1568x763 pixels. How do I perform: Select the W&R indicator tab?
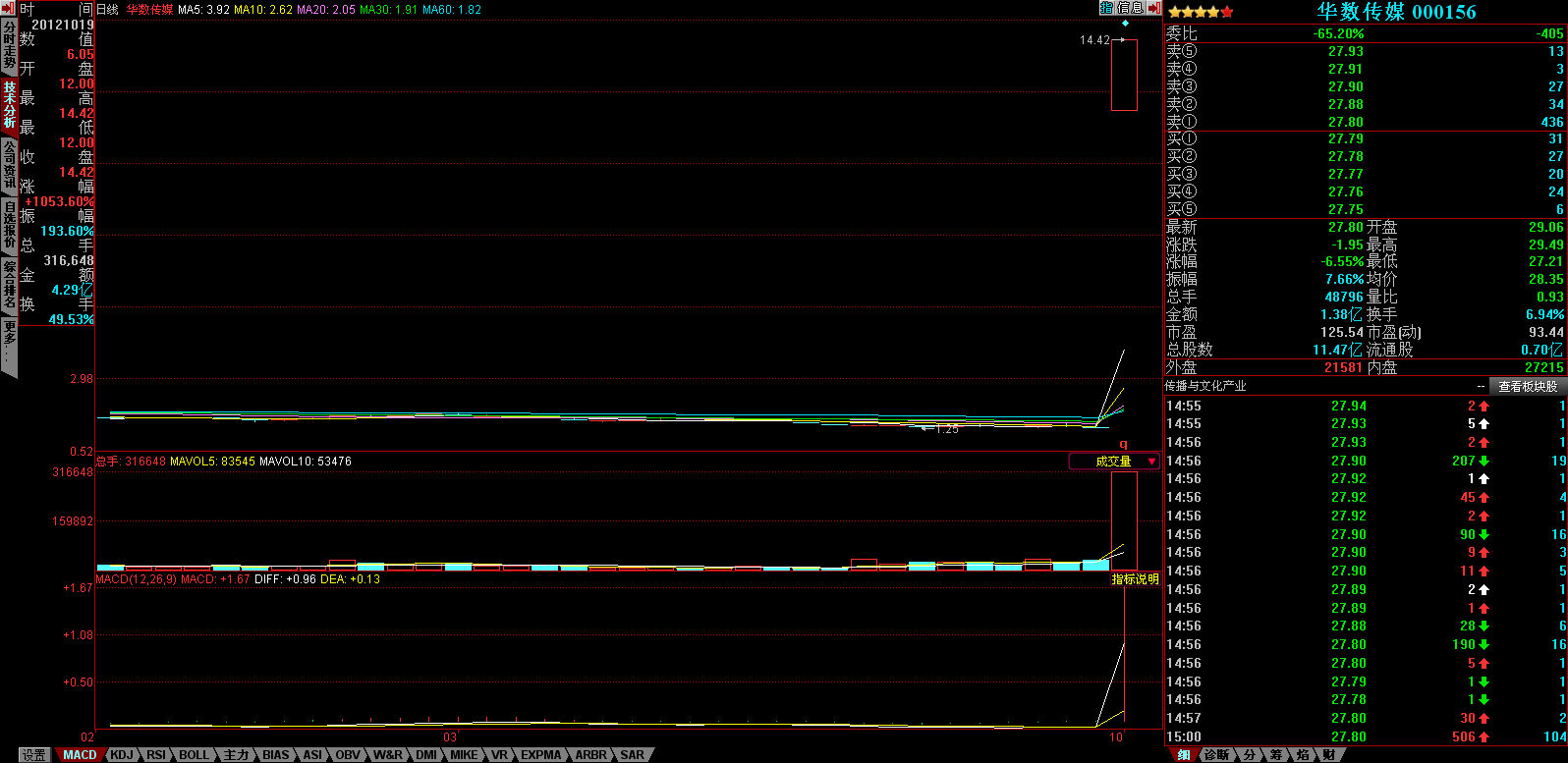click(387, 755)
